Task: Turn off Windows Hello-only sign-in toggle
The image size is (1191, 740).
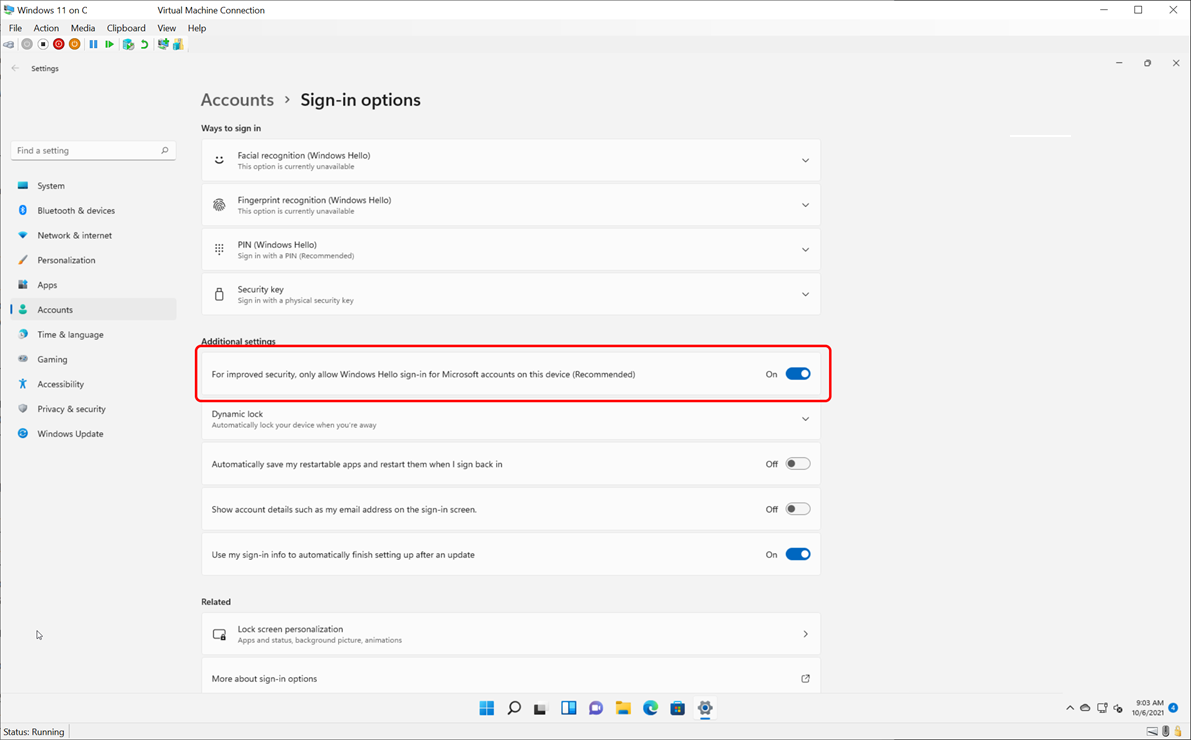Action: [797, 374]
